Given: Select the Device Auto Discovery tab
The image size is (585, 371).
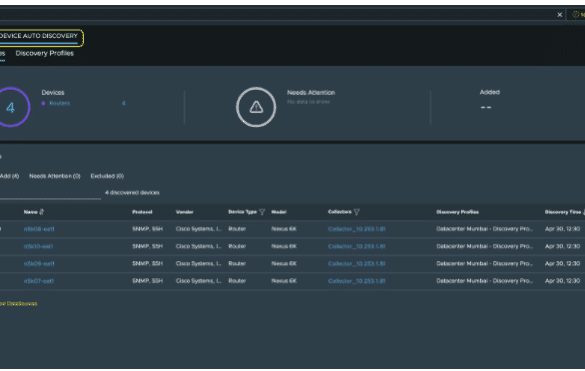Looking at the screenshot, I should pyautogui.click(x=39, y=36).
